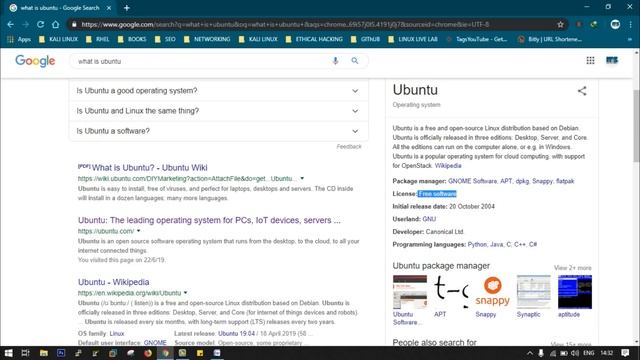Open the browser home page
640x360 pixels.
(56, 24)
